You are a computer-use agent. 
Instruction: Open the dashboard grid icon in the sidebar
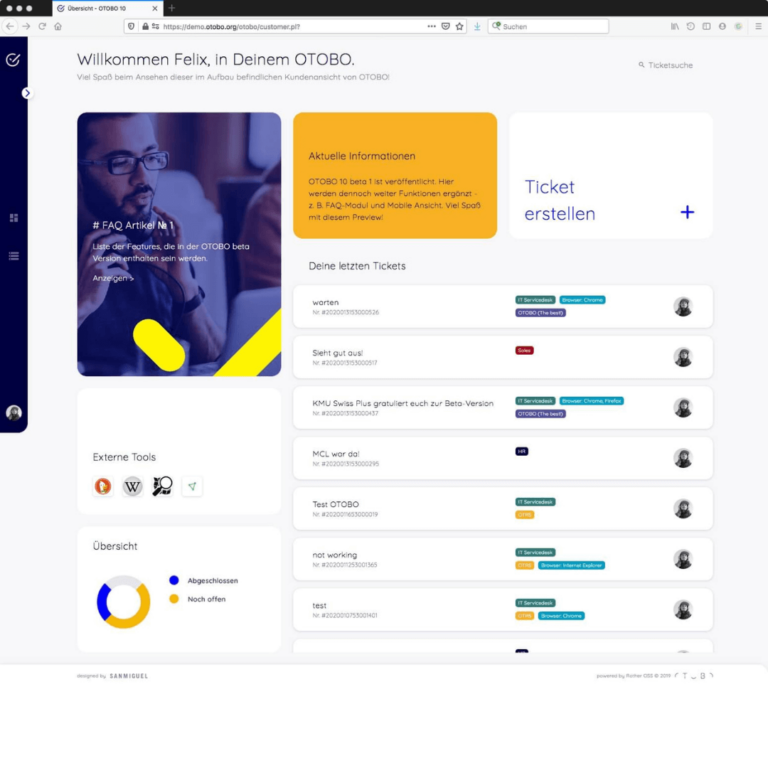tap(14, 218)
